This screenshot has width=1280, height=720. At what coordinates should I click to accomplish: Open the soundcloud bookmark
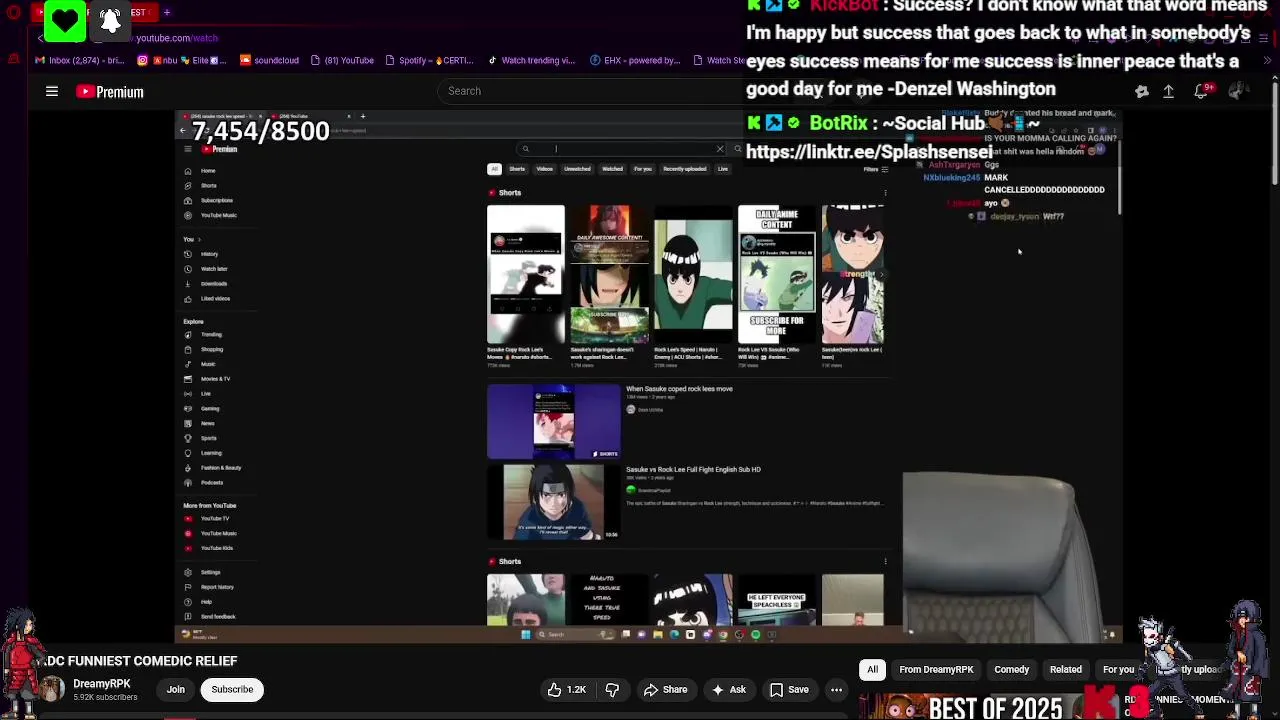click(x=269, y=60)
